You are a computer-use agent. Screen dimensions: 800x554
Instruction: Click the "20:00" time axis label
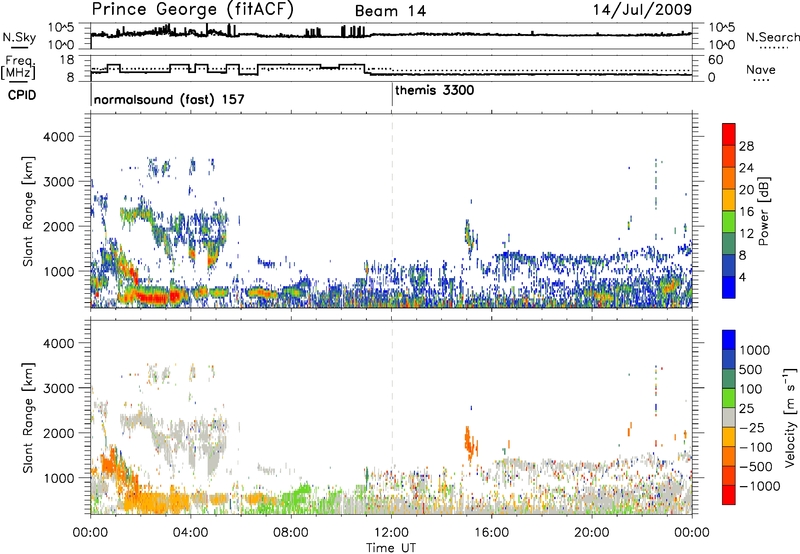click(x=592, y=533)
